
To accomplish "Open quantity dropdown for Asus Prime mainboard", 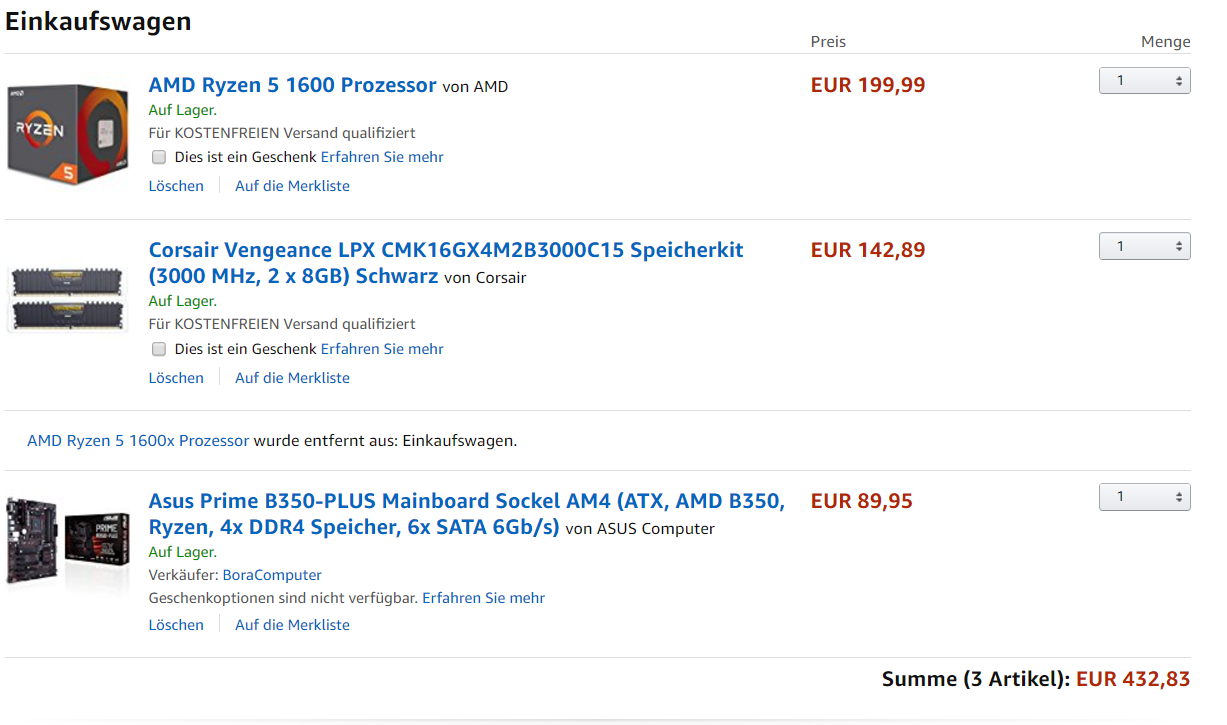I will pos(1144,497).
